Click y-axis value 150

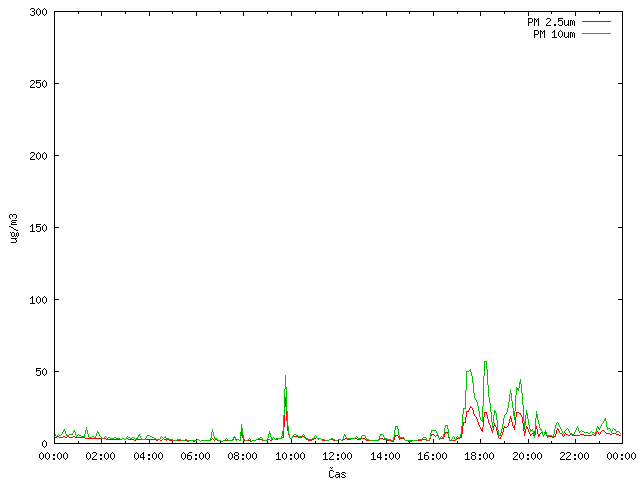click(38, 228)
